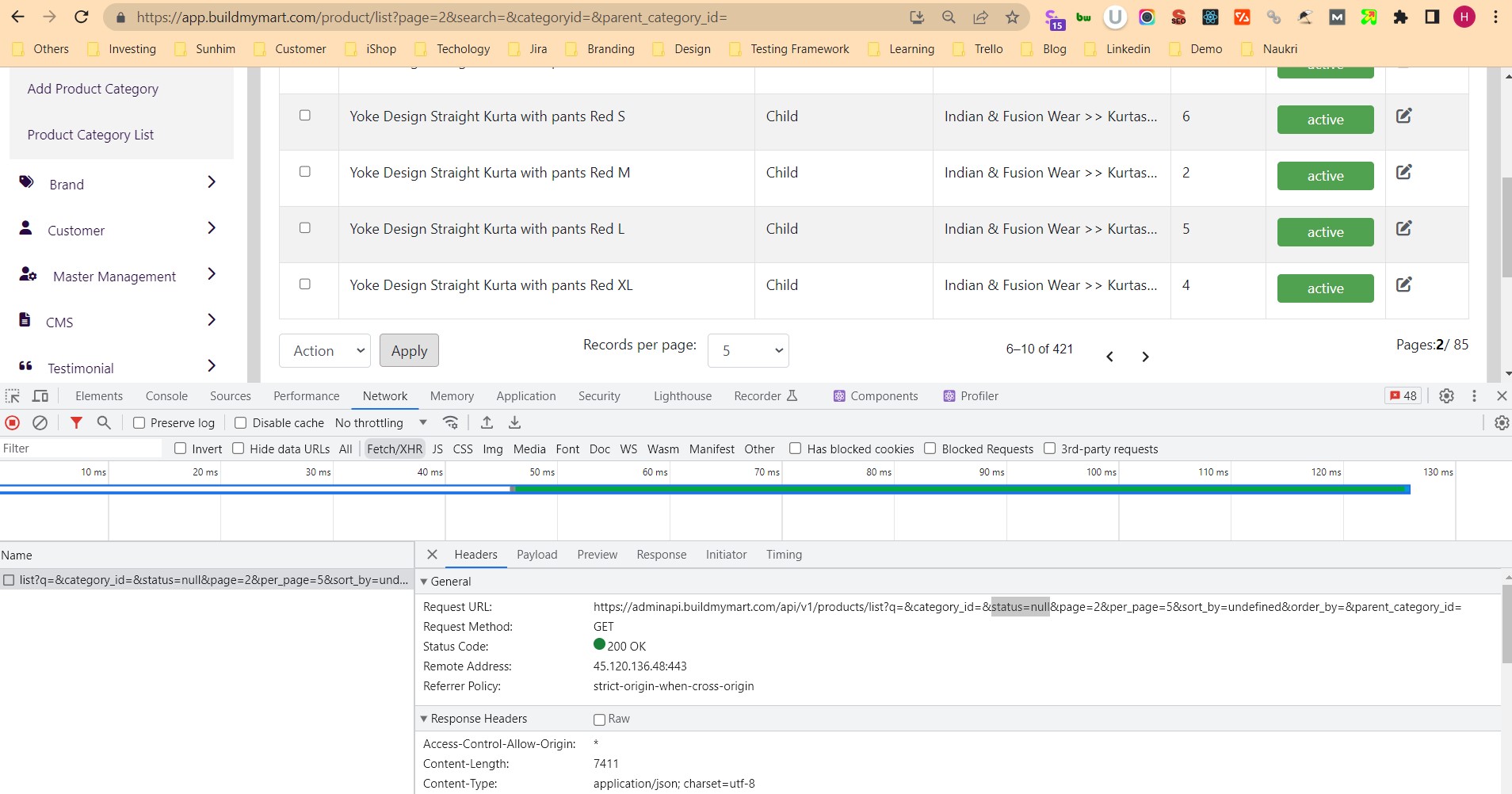This screenshot has width=1512, height=794.
Task: Enable Preserve log checkbox
Action: (139, 422)
